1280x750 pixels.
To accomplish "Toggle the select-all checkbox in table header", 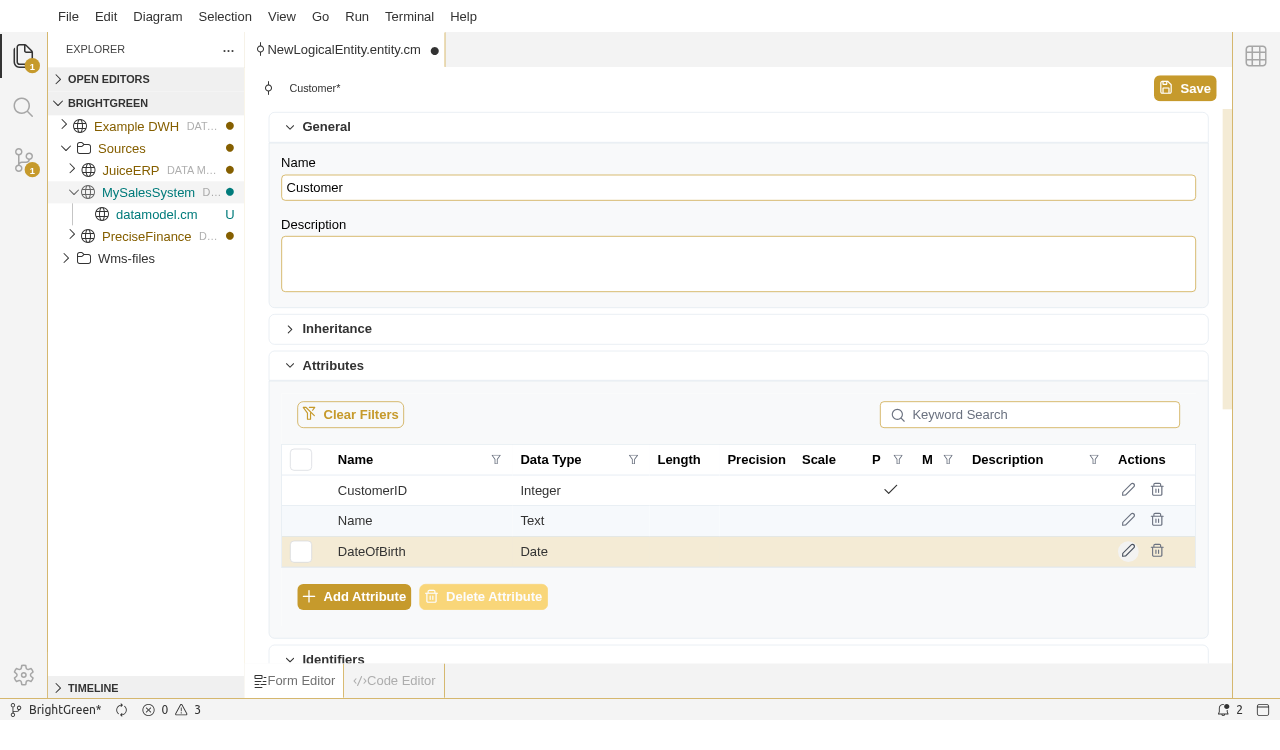I will coord(301,460).
